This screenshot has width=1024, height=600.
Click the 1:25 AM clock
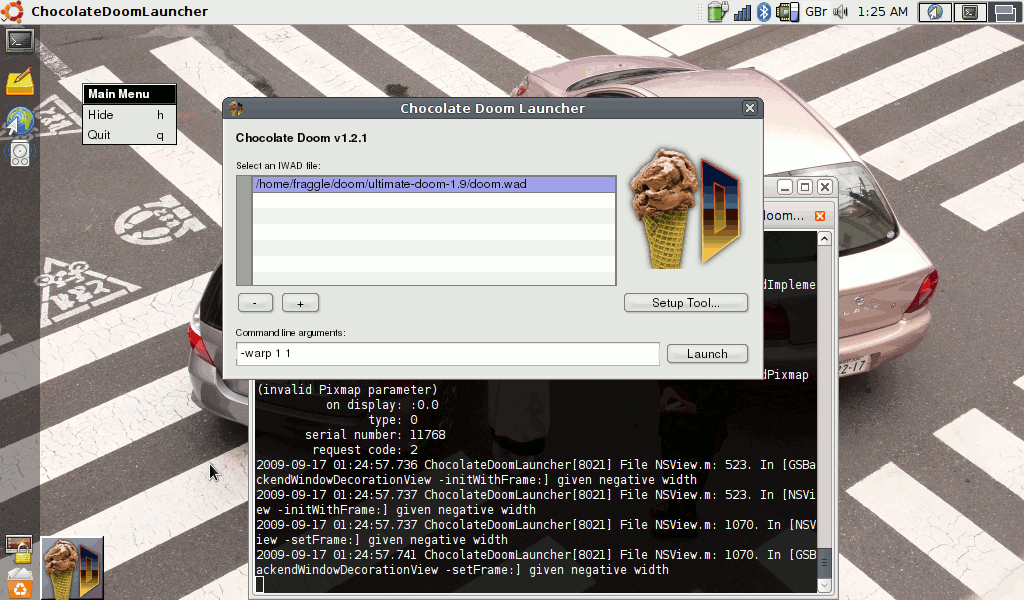(x=882, y=12)
